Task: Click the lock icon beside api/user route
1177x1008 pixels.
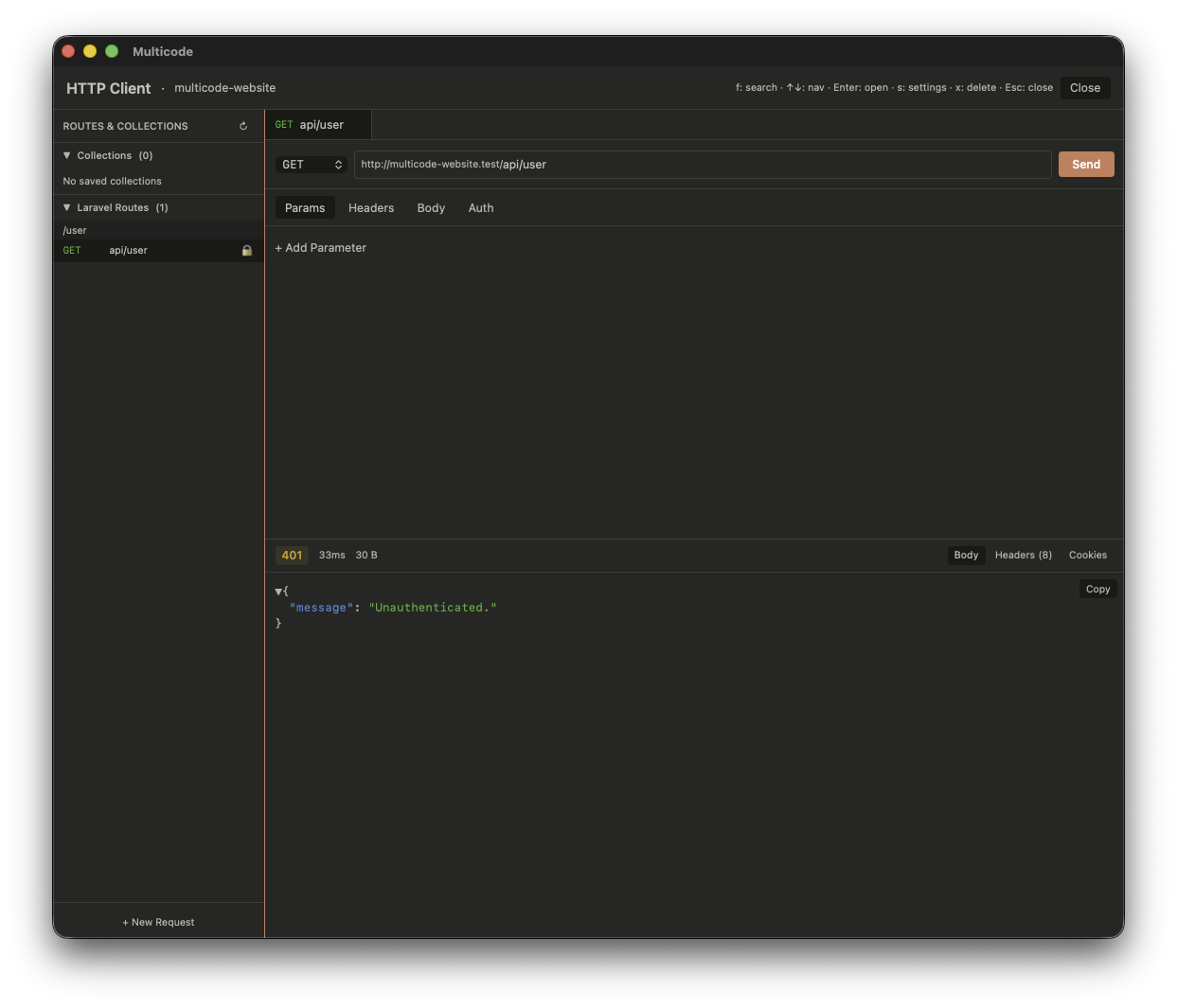Action: pyautogui.click(x=247, y=251)
